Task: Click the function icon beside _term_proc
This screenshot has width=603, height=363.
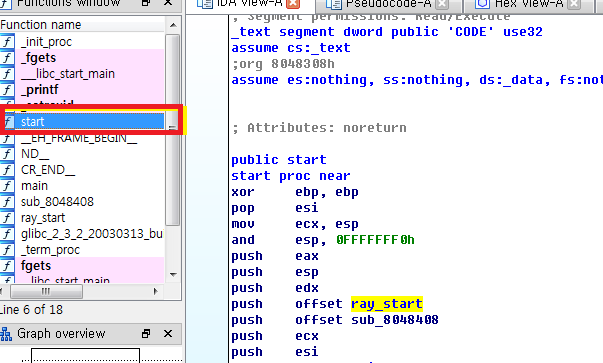Action: [x=7, y=250]
